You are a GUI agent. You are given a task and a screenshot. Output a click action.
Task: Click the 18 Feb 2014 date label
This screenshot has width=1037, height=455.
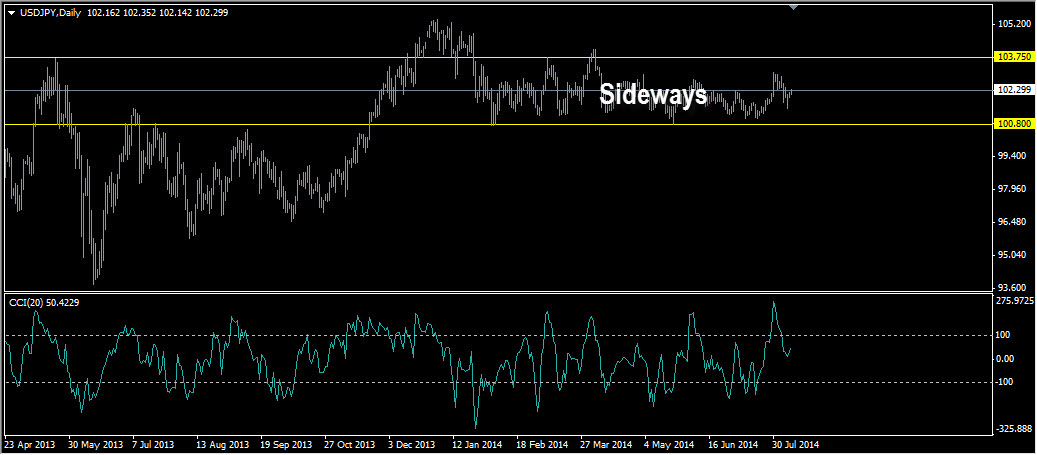click(542, 444)
